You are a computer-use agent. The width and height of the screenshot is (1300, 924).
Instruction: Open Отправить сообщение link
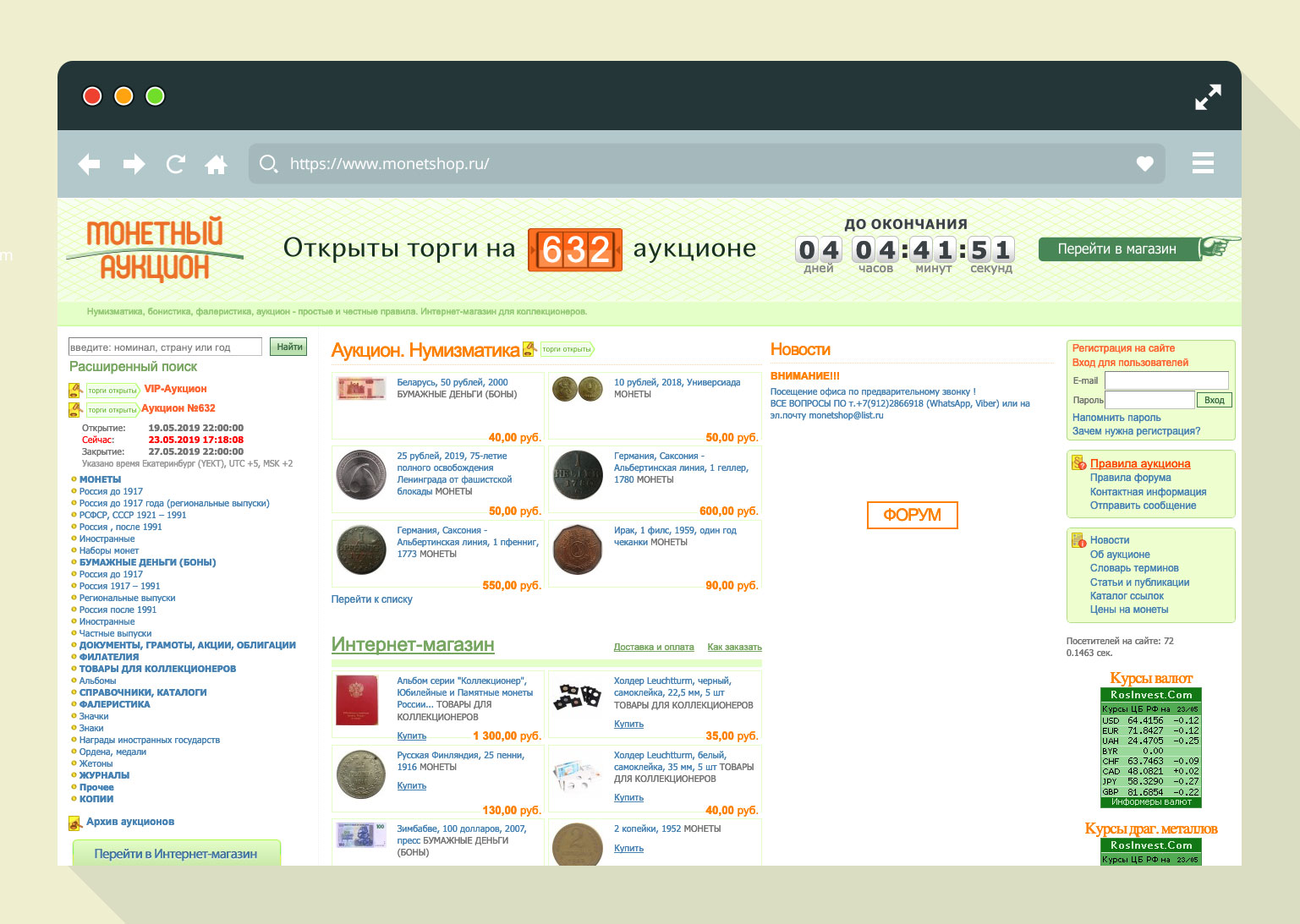coord(1143,506)
